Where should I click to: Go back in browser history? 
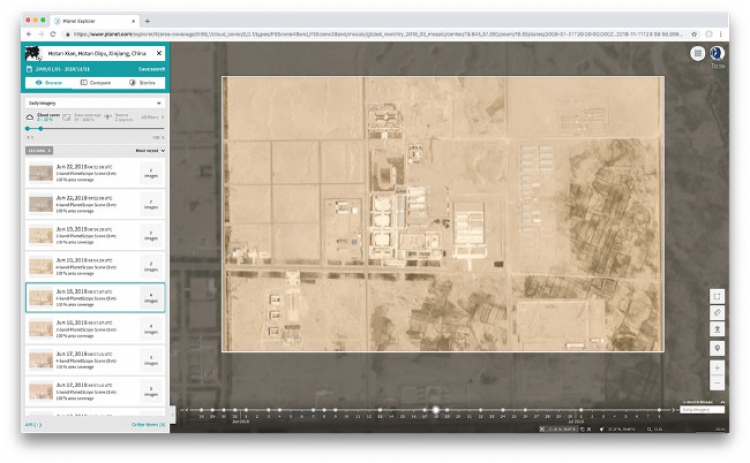point(29,34)
